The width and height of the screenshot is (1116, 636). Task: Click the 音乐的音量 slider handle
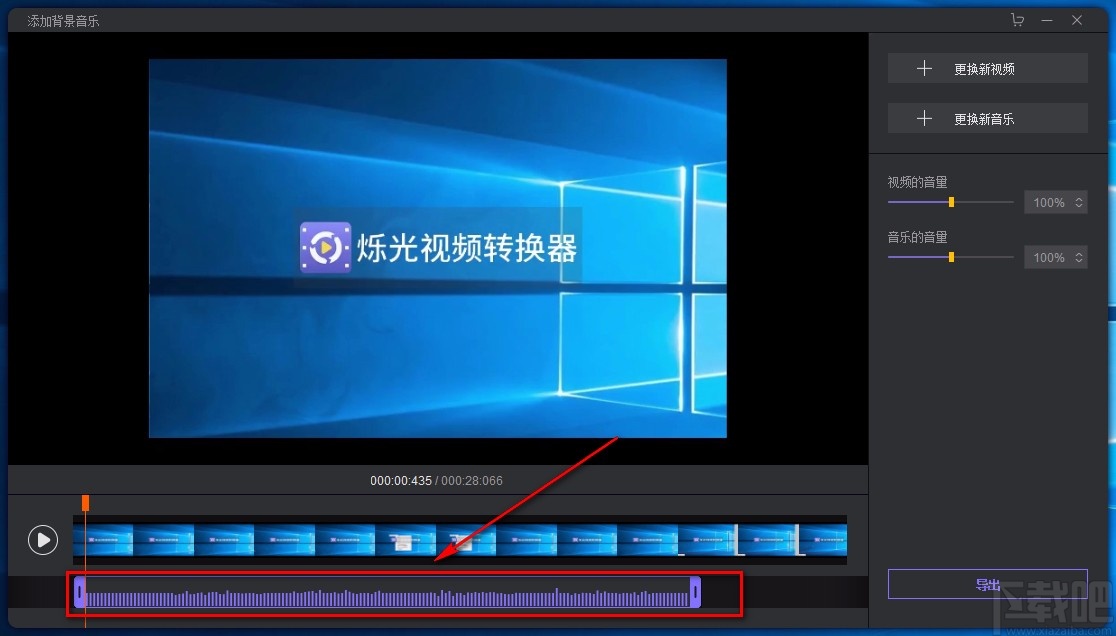pos(951,257)
